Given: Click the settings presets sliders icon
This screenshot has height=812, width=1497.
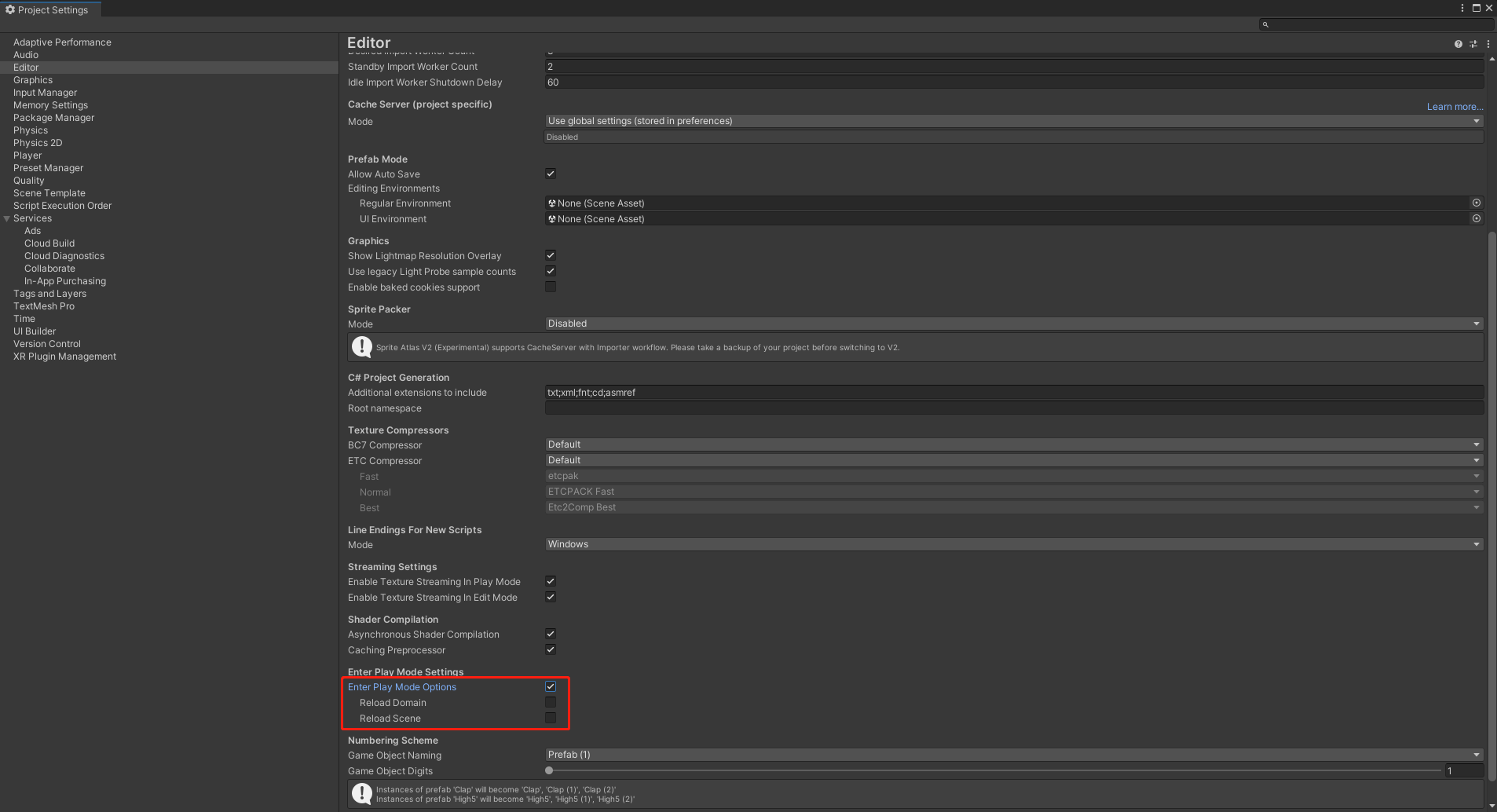Looking at the screenshot, I should pyautogui.click(x=1473, y=44).
